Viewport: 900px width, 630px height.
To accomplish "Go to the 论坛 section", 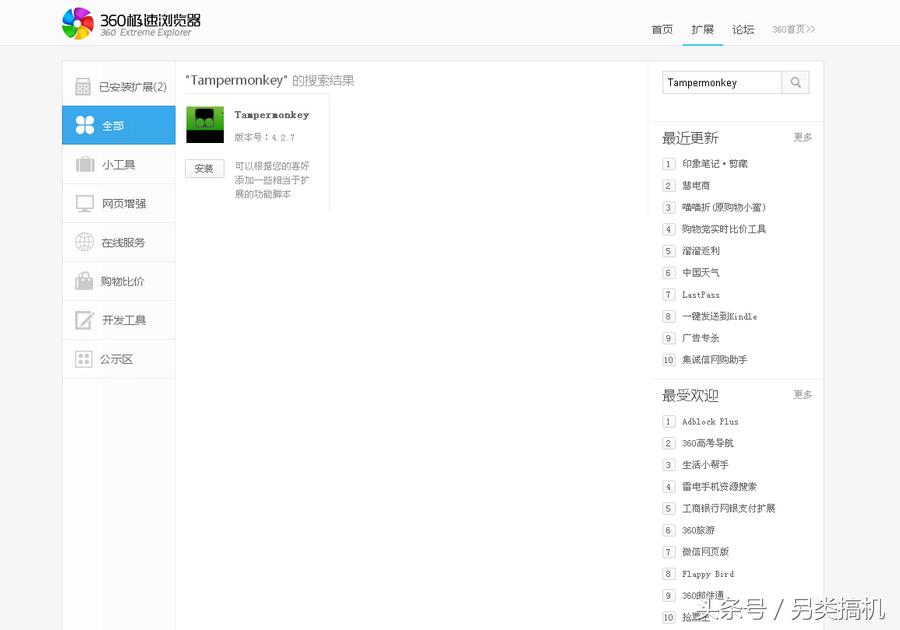I will coord(743,30).
